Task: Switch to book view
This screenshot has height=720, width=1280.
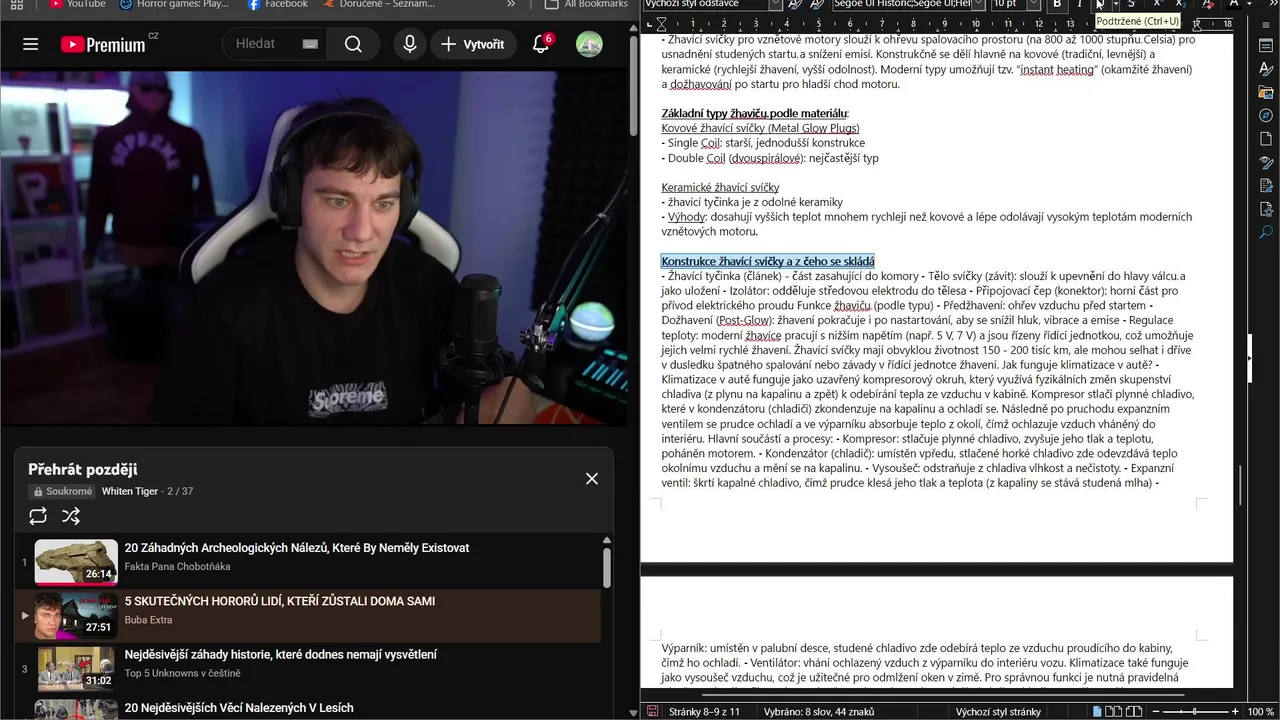Action: point(1134,712)
